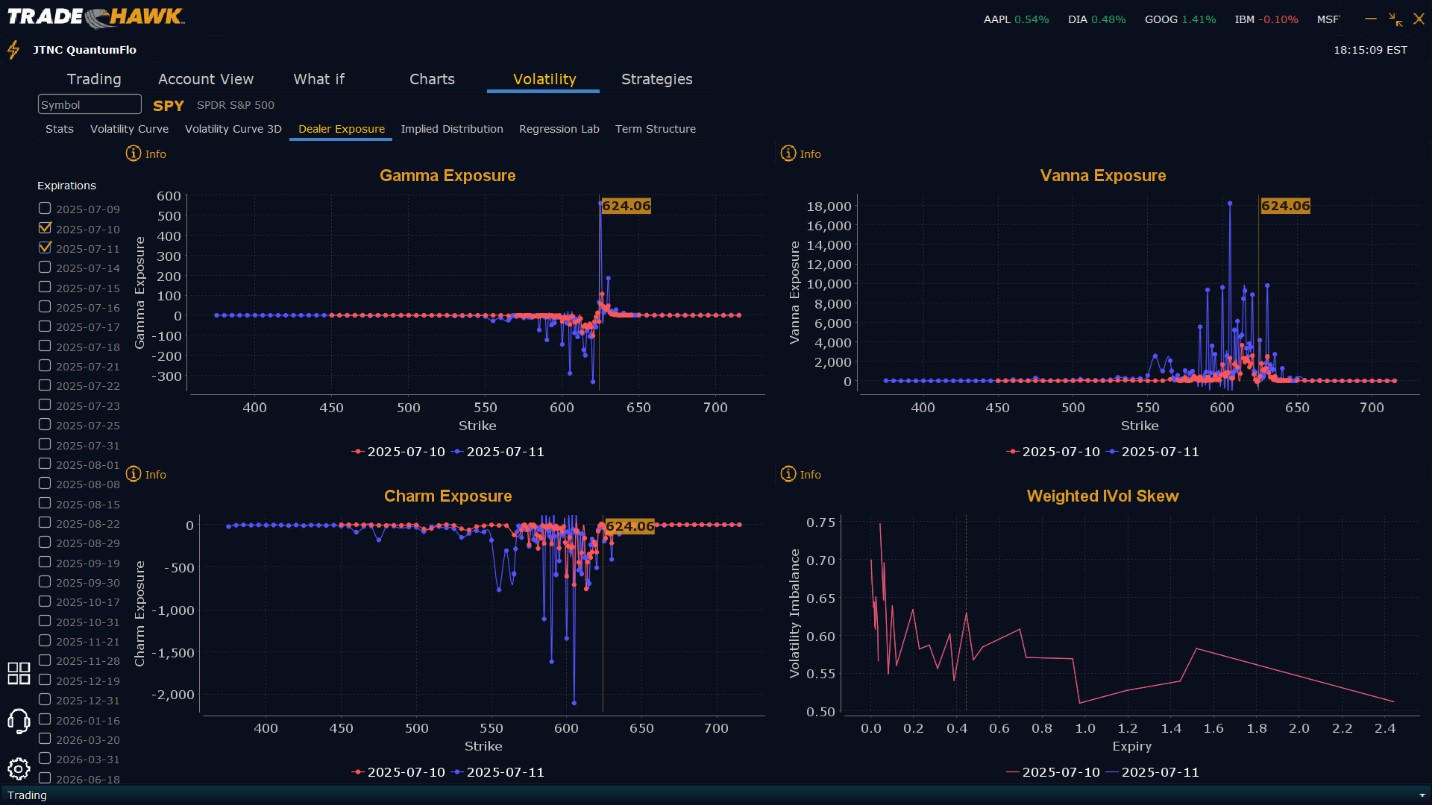This screenshot has height=805, width=1432.
Task: Click the lightning bolt QuantumFlo icon
Action: point(13,50)
